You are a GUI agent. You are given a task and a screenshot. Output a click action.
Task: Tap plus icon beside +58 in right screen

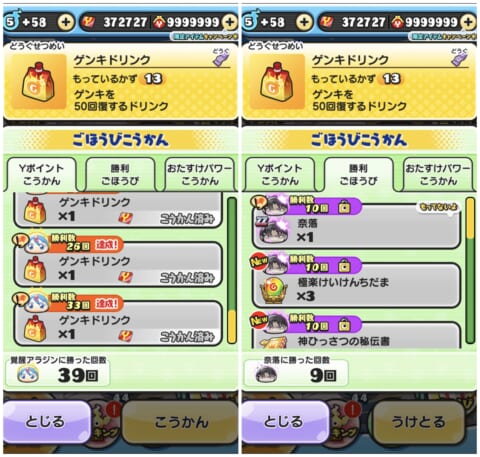pos(304,22)
